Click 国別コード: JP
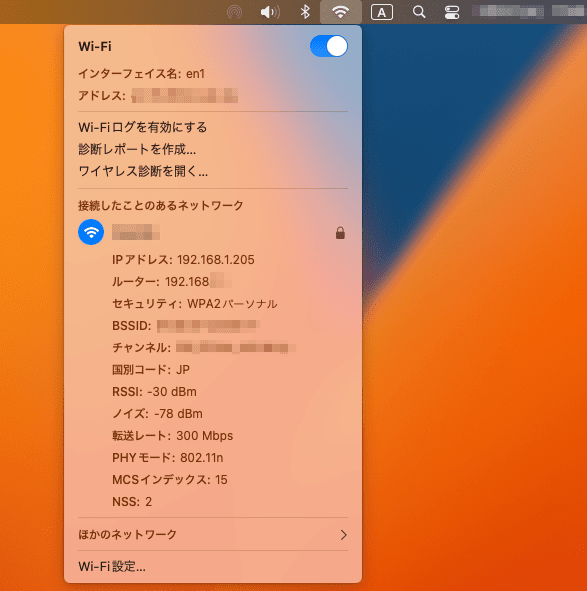 point(151,370)
